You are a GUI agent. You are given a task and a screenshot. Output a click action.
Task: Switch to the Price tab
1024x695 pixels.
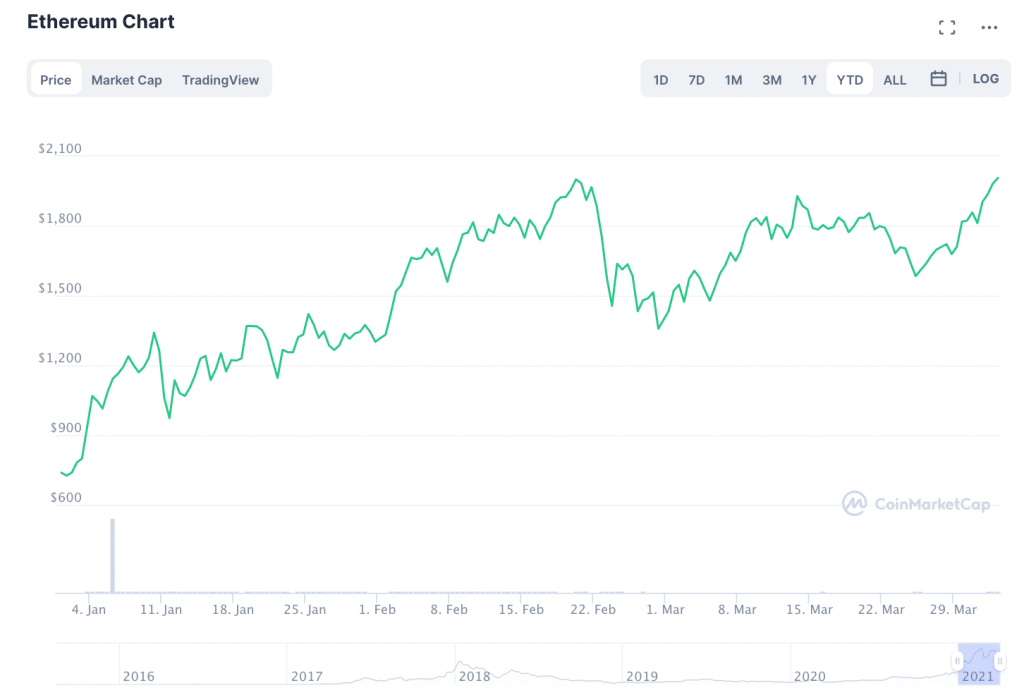56,80
